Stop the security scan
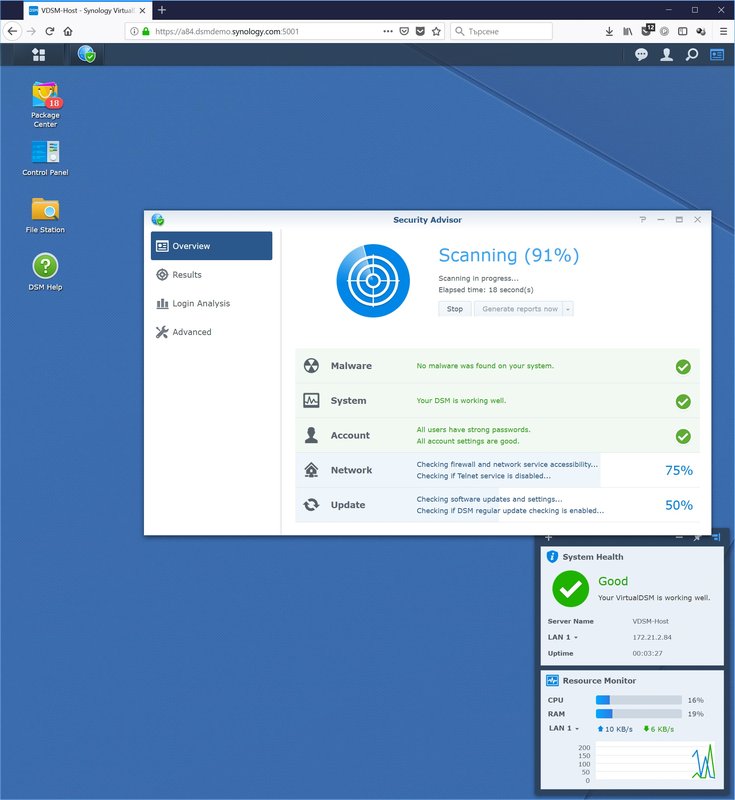Screen dimensions: 735x800 454,309
